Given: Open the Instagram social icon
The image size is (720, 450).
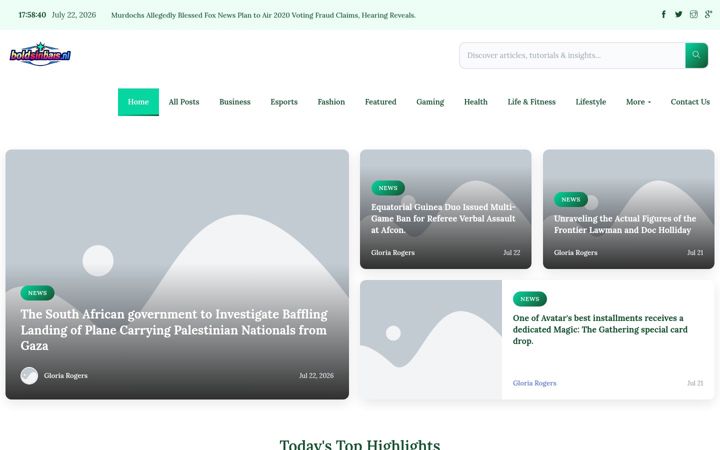Looking at the screenshot, I should [693, 15].
